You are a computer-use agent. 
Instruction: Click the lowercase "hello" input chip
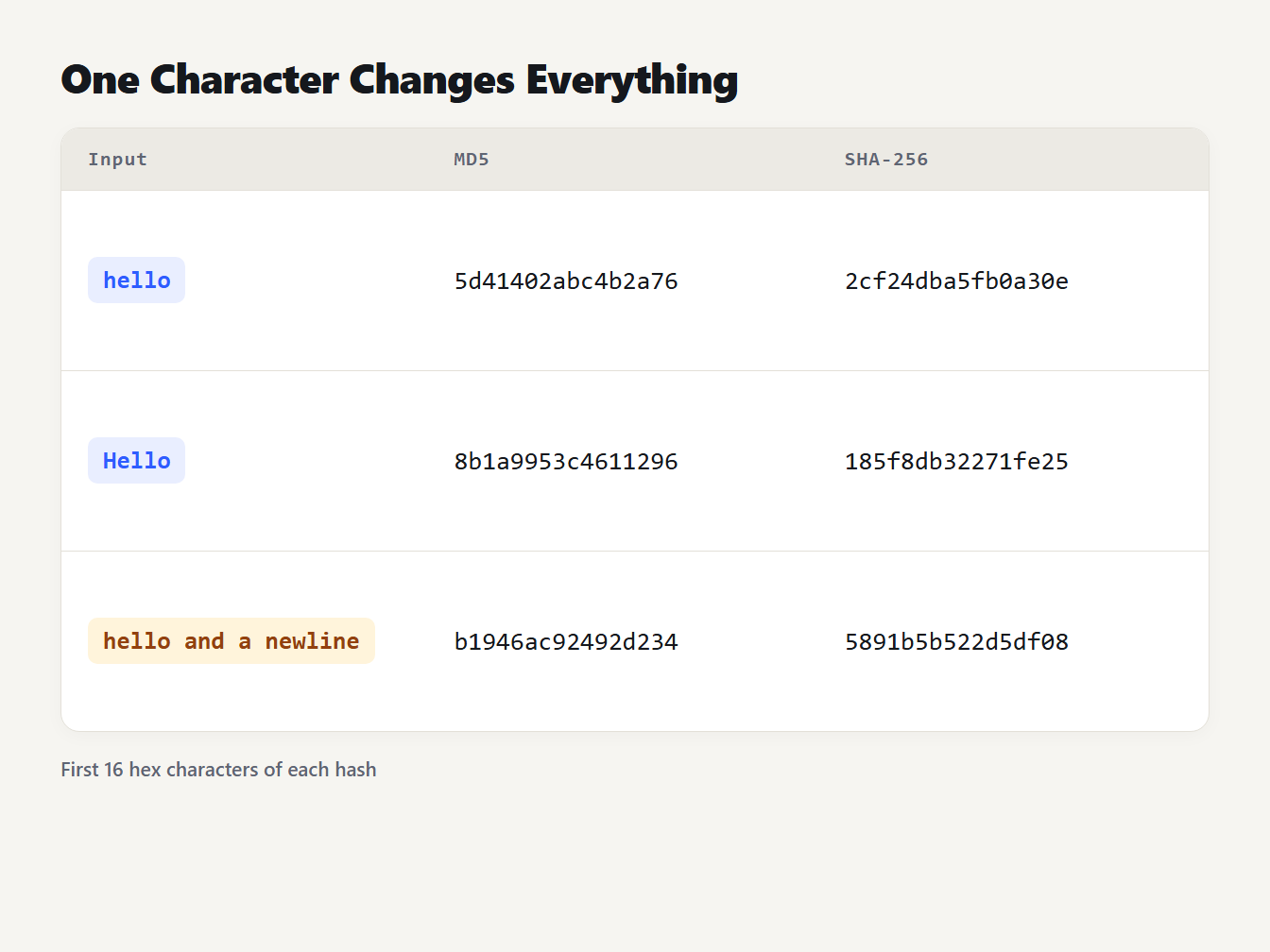pos(137,280)
